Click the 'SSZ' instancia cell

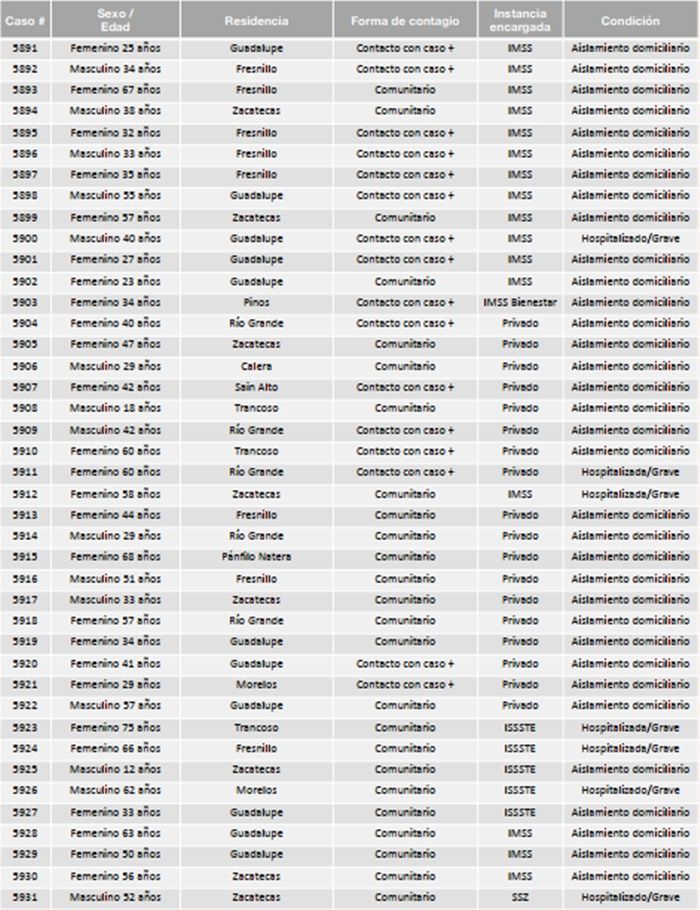tap(520, 897)
